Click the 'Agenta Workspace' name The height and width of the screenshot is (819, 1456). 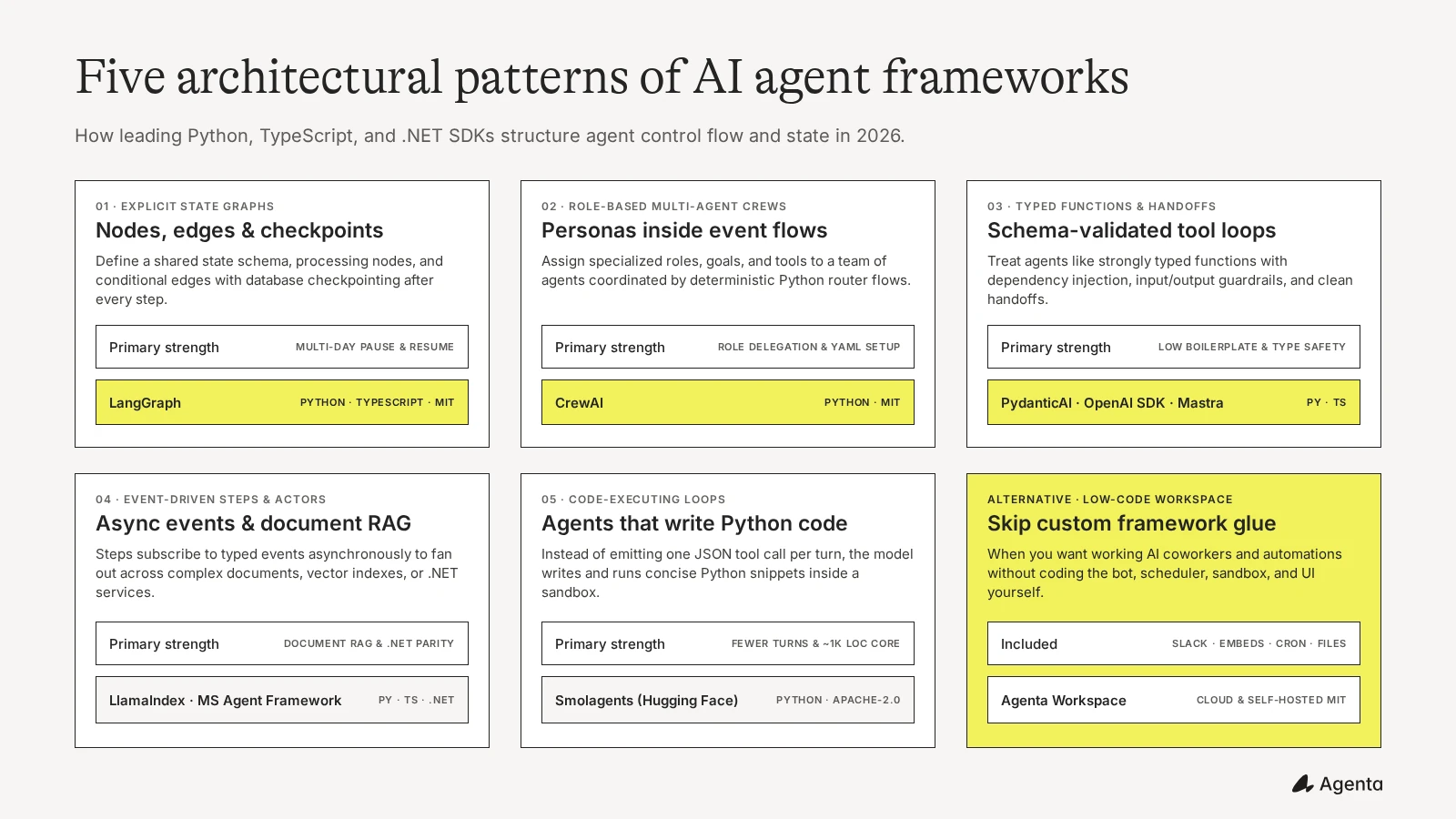pyautogui.click(x=1064, y=700)
